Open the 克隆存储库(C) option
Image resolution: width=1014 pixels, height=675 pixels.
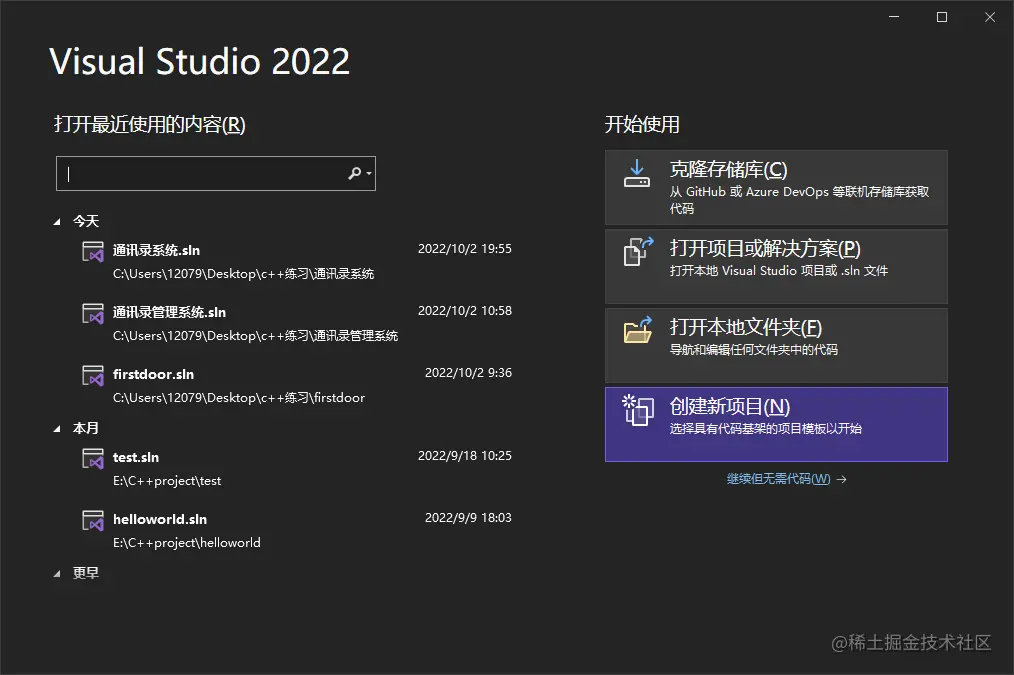tap(776, 188)
